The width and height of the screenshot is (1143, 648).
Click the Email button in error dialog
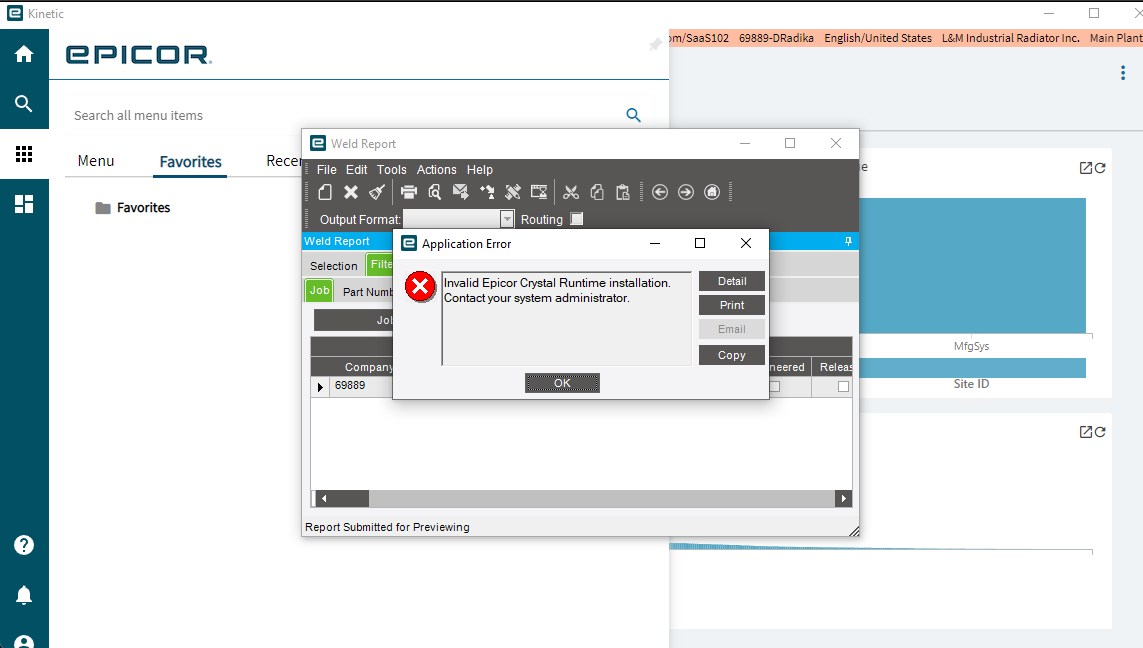point(732,329)
